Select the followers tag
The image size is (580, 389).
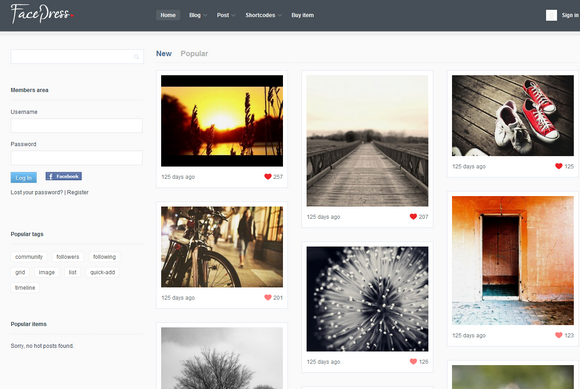point(68,257)
